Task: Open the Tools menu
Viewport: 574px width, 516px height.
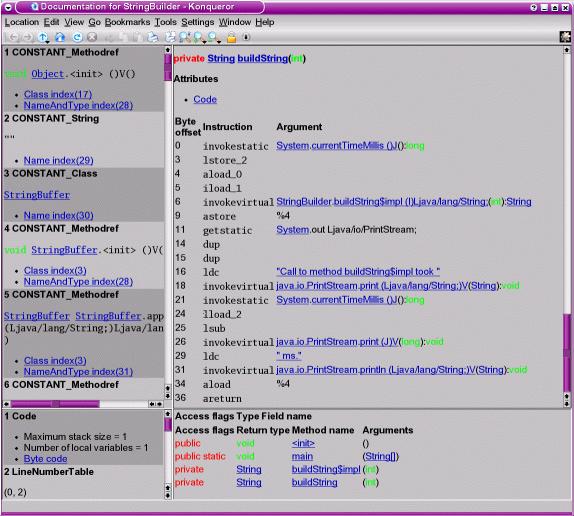Action: pyautogui.click(x=165, y=22)
